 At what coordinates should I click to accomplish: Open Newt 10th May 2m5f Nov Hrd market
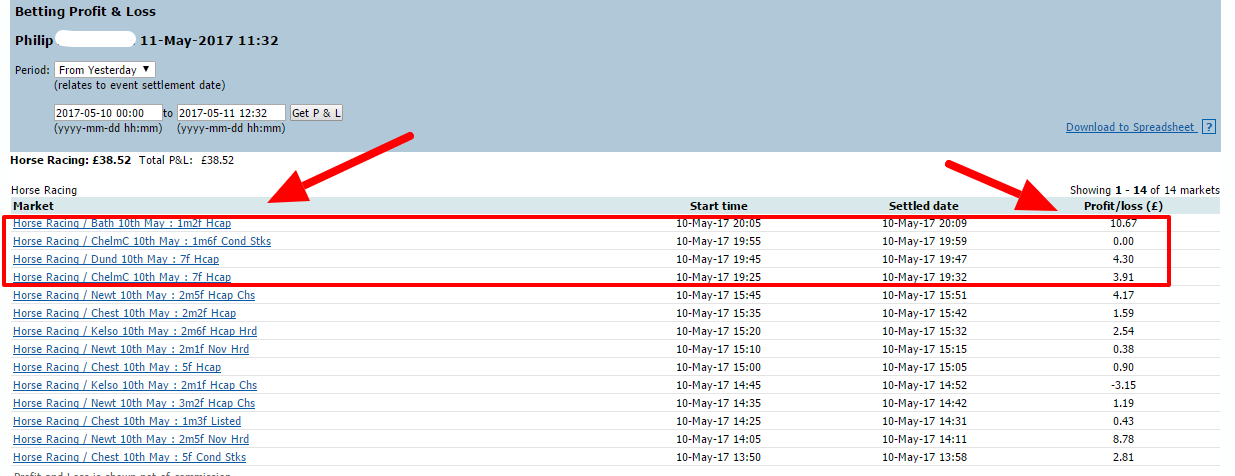click(x=131, y=439)
